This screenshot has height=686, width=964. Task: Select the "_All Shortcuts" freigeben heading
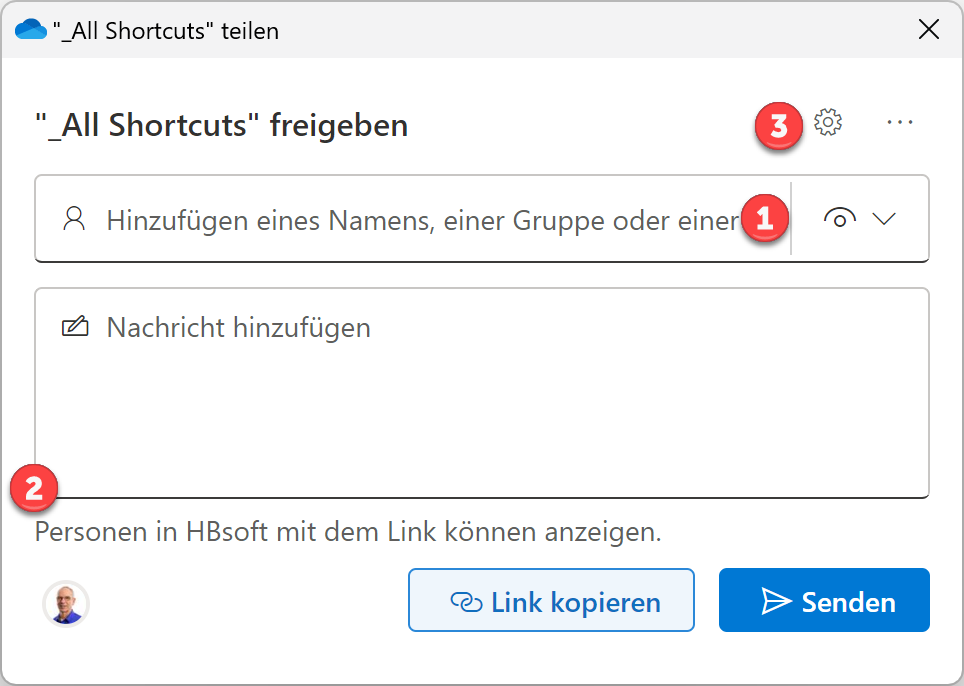pyautogui.click(x=222, y=125)
